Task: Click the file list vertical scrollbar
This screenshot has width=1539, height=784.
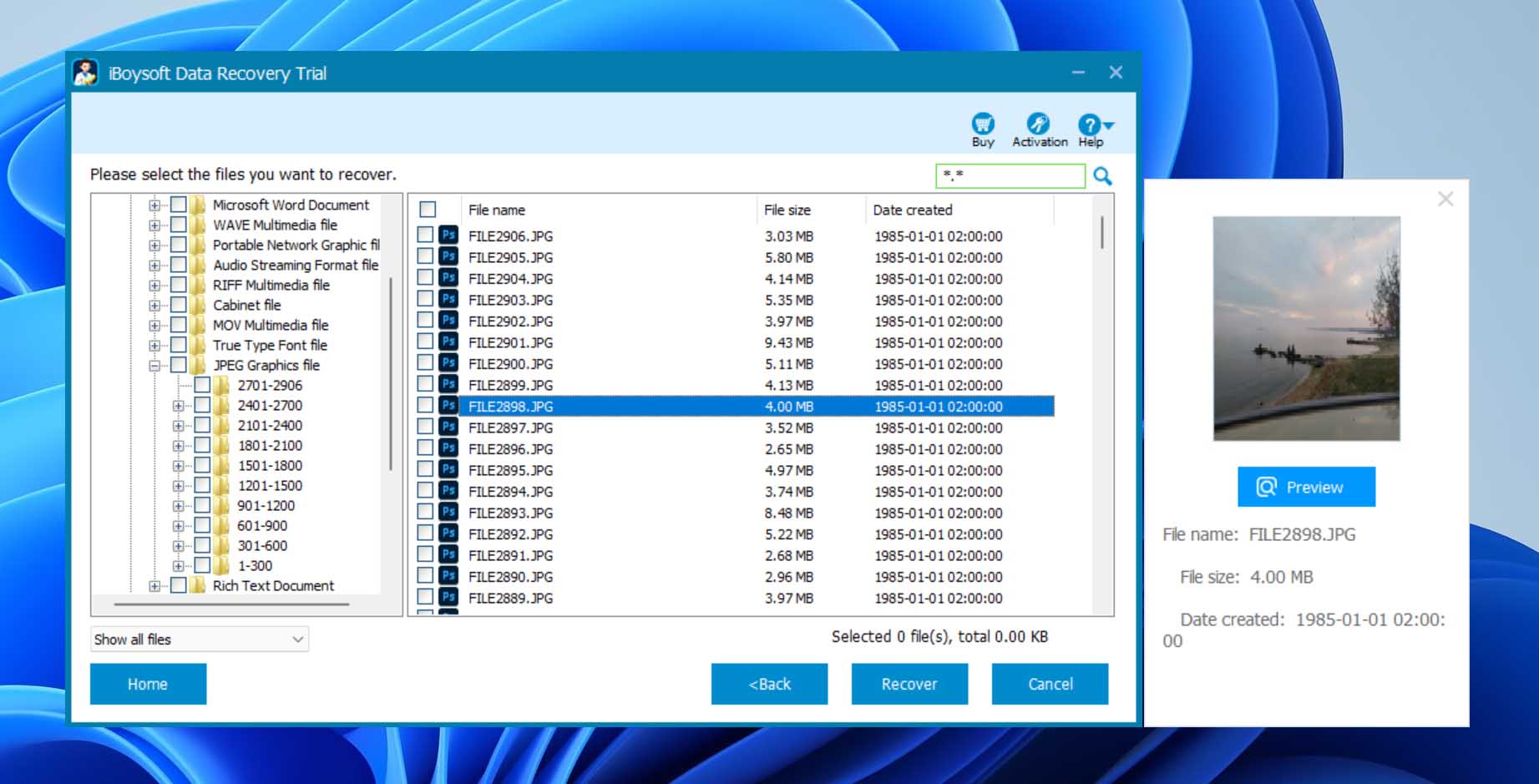Action: [x=1102, y=233]
